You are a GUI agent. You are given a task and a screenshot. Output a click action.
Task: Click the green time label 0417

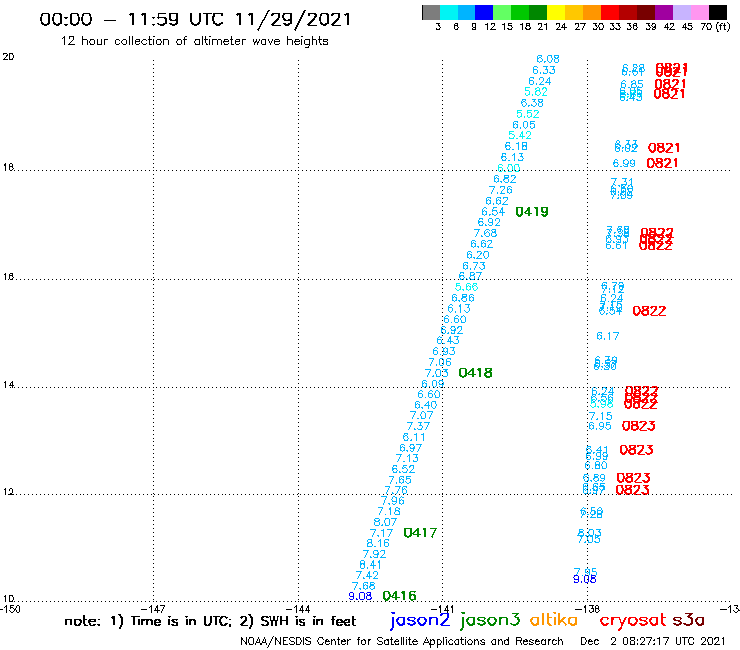[420, 533]
